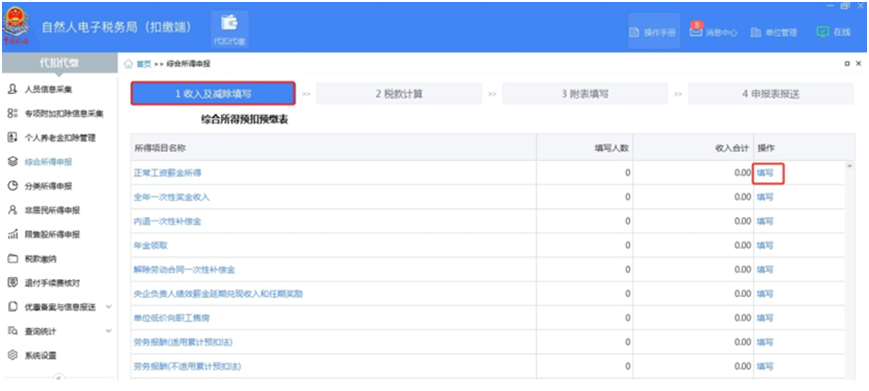Open 劳务报酬(不适用累计预扣法) link

187,366
